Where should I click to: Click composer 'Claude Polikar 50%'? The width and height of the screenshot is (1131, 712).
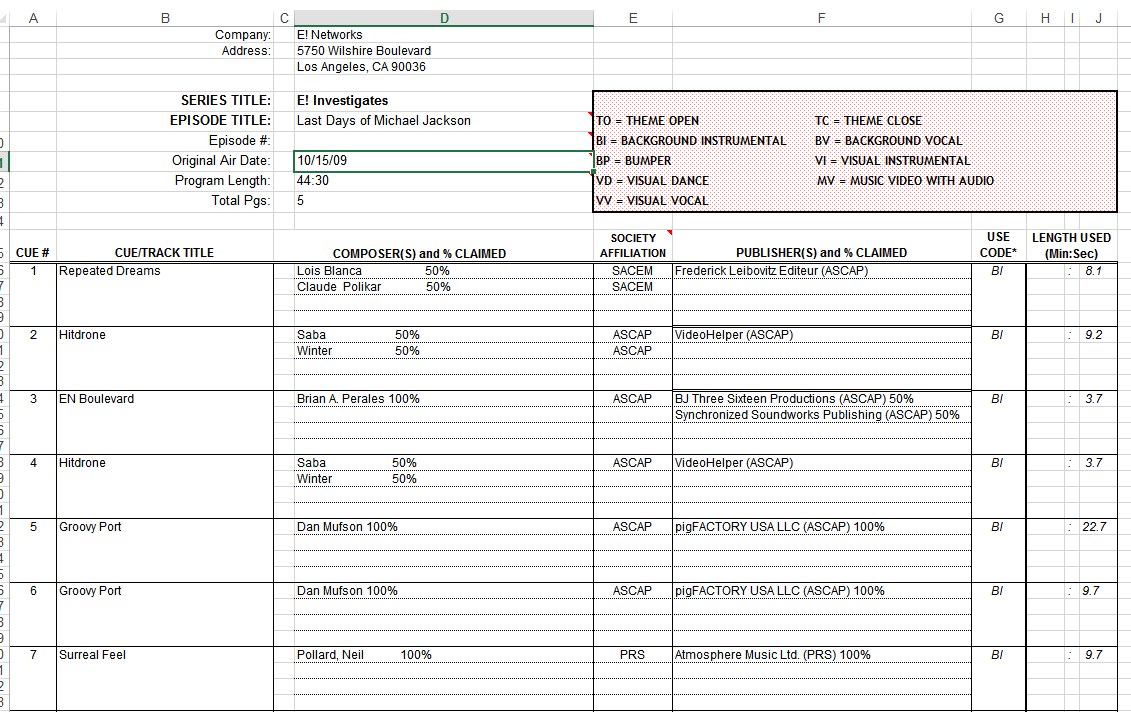pos(374,286)
